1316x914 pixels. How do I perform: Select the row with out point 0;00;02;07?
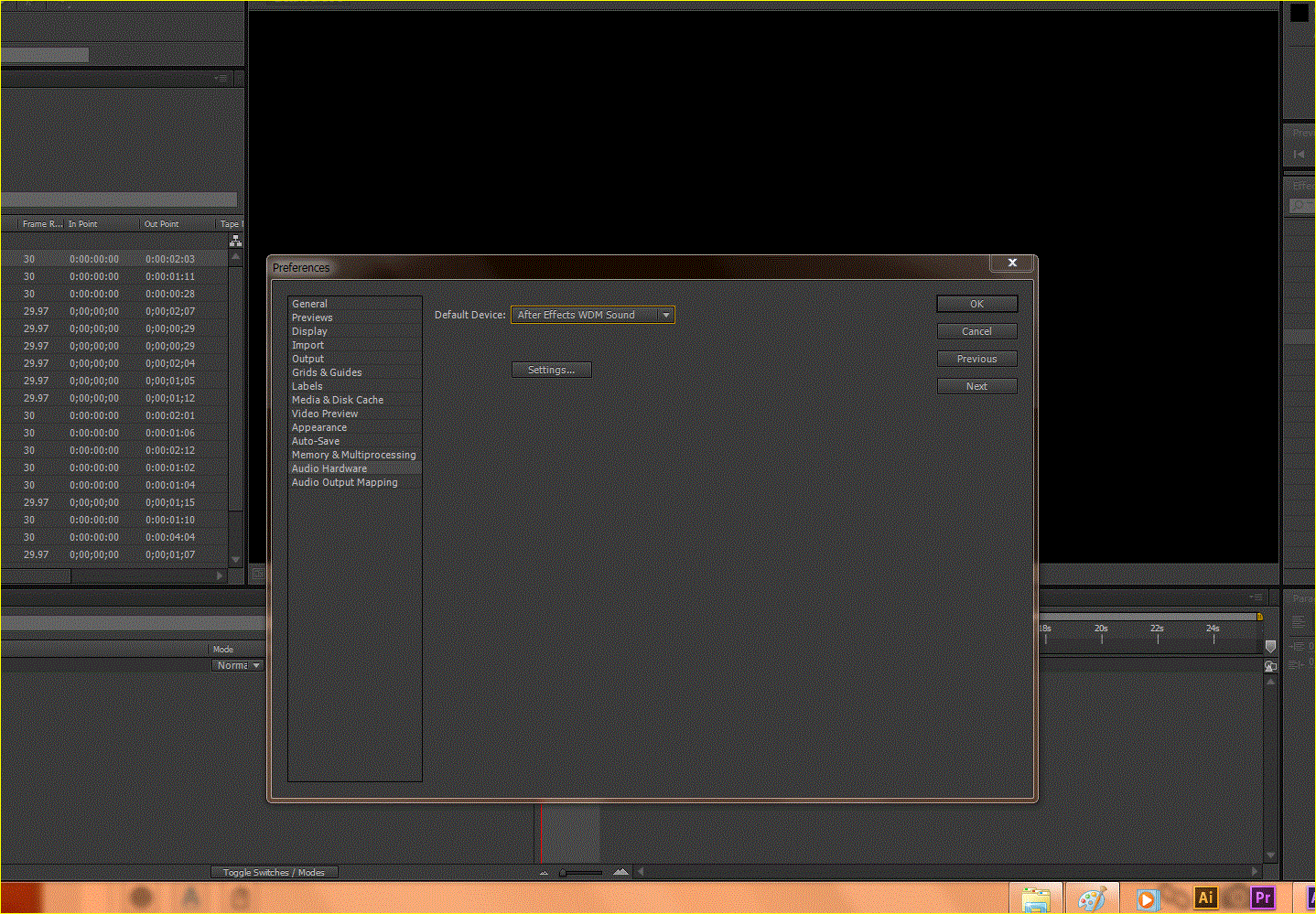click(x=114, y=311)
